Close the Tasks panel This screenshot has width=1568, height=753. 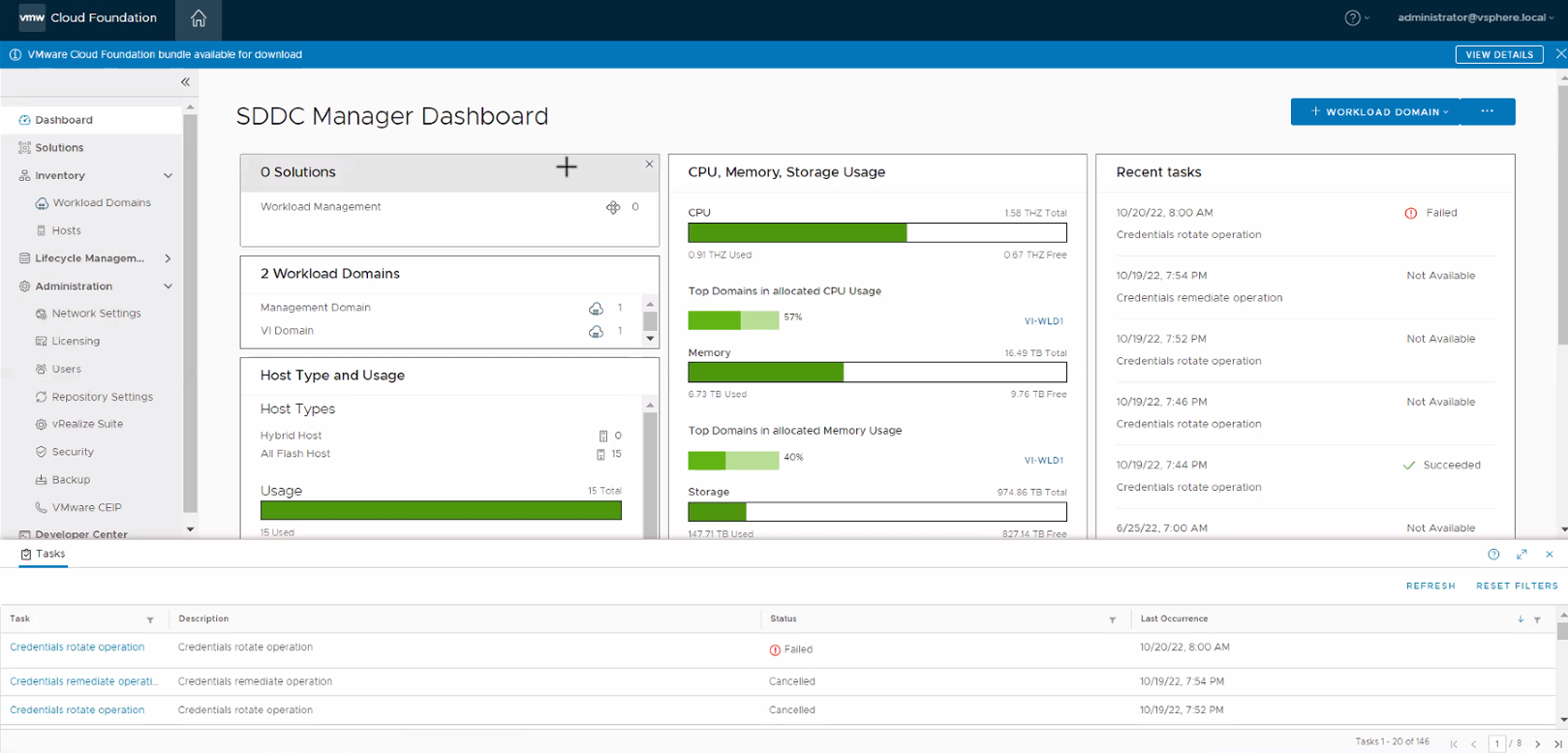(x=1550, y=555)
